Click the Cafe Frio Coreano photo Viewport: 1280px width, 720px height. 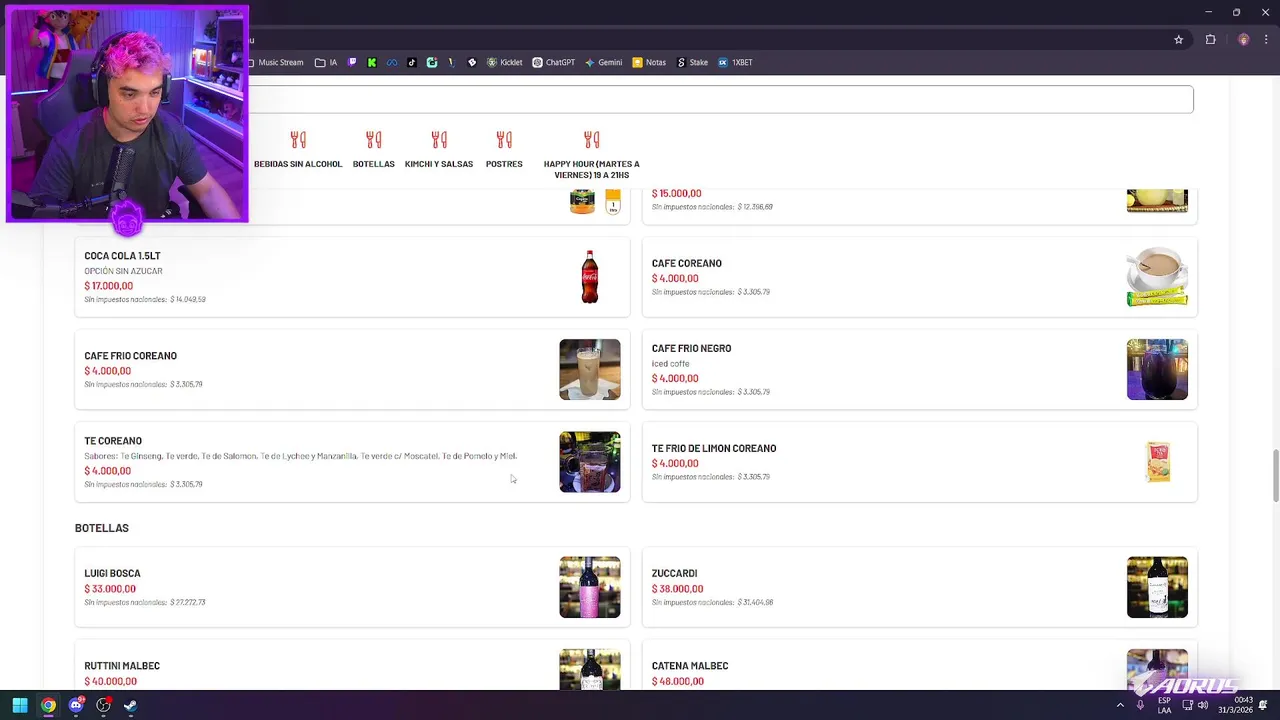590,369
